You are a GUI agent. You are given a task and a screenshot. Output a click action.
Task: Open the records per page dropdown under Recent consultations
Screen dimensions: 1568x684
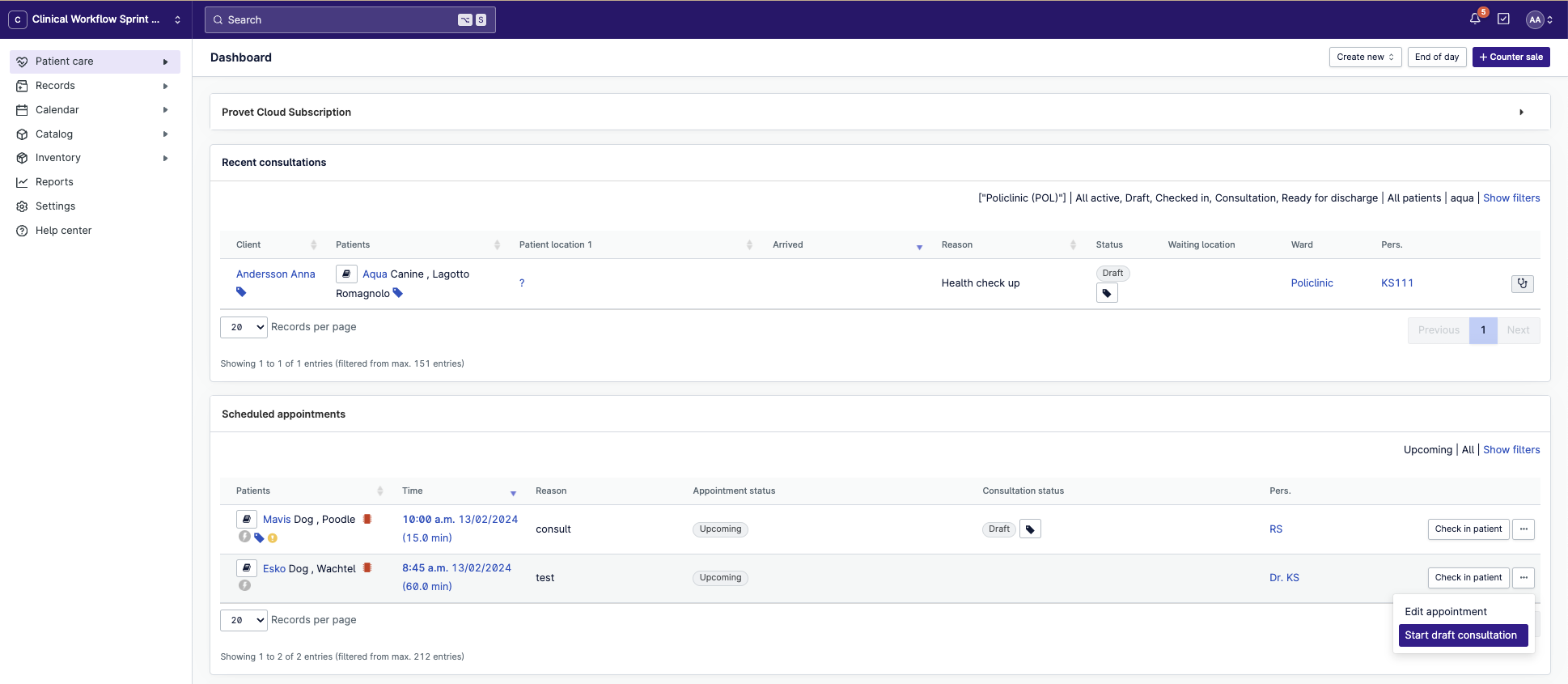(x=244, y=327)
